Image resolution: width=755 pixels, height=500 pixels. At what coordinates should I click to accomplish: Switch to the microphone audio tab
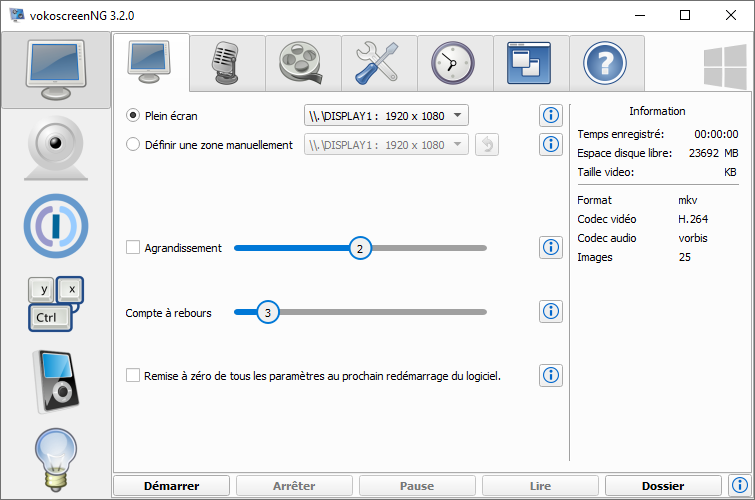[227, 64]
